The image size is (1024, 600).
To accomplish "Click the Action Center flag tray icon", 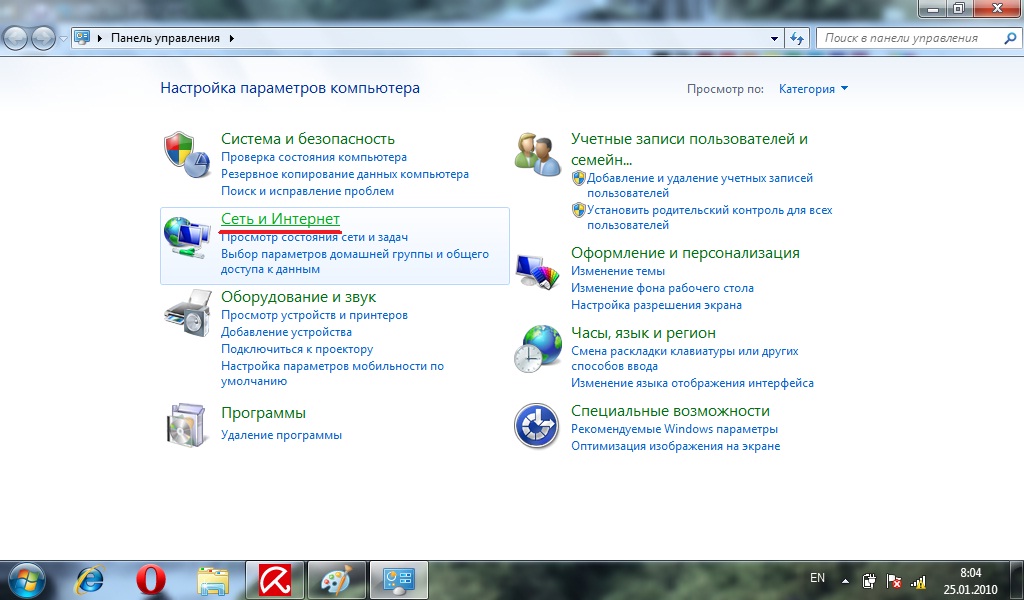I will click(894, 581).
